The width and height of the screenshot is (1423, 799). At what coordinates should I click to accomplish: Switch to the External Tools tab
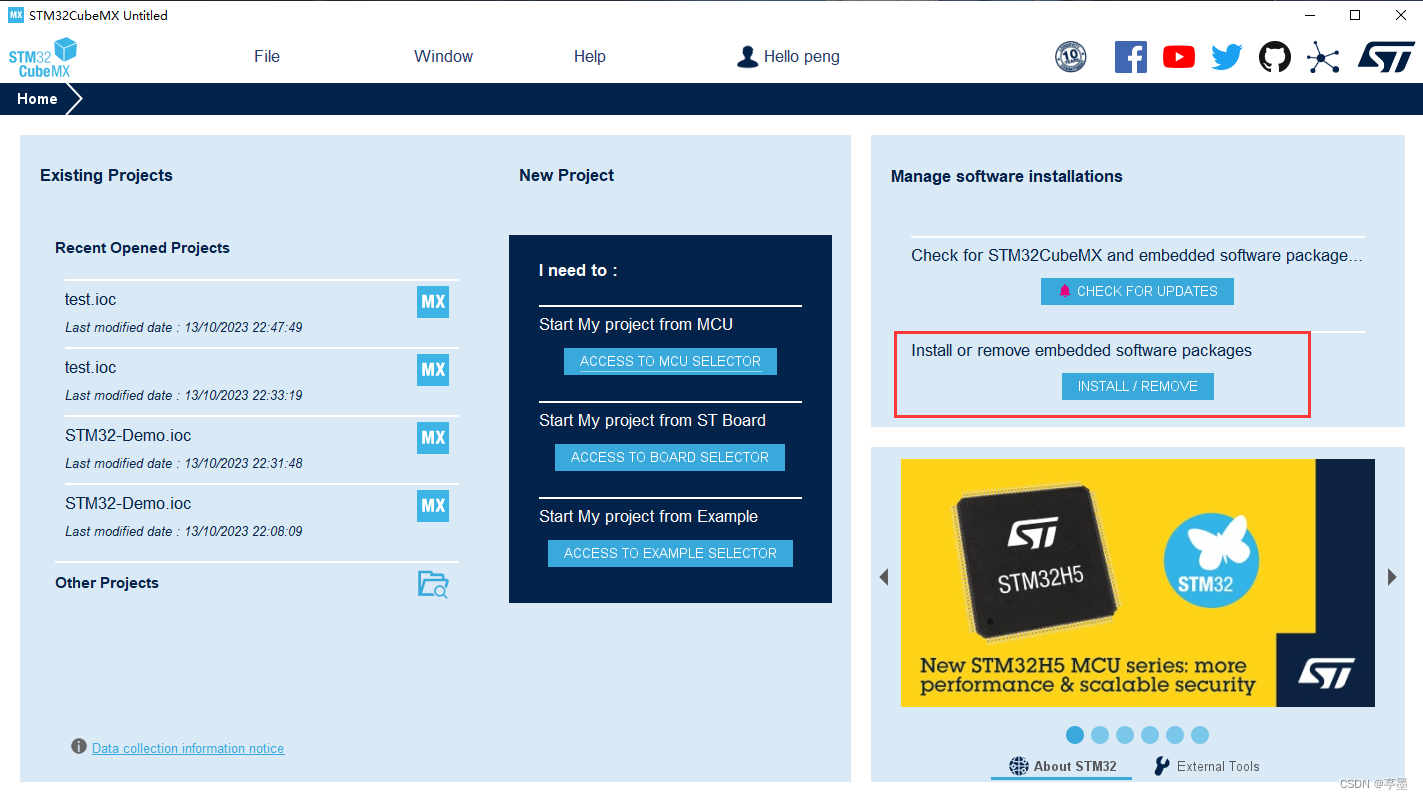[x=1206, y=766]
